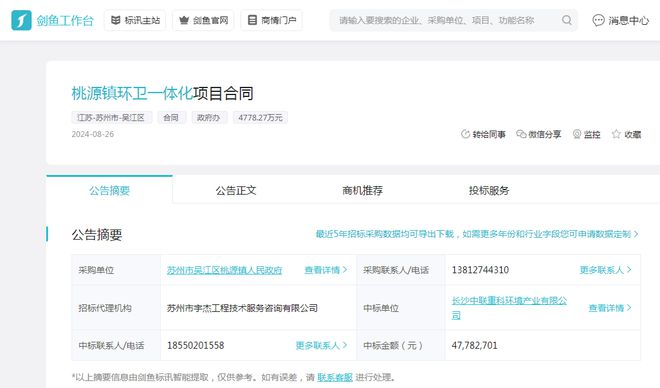Click 更多联系人 beside 13812744310
660x388 pixels.
[605, 270]
